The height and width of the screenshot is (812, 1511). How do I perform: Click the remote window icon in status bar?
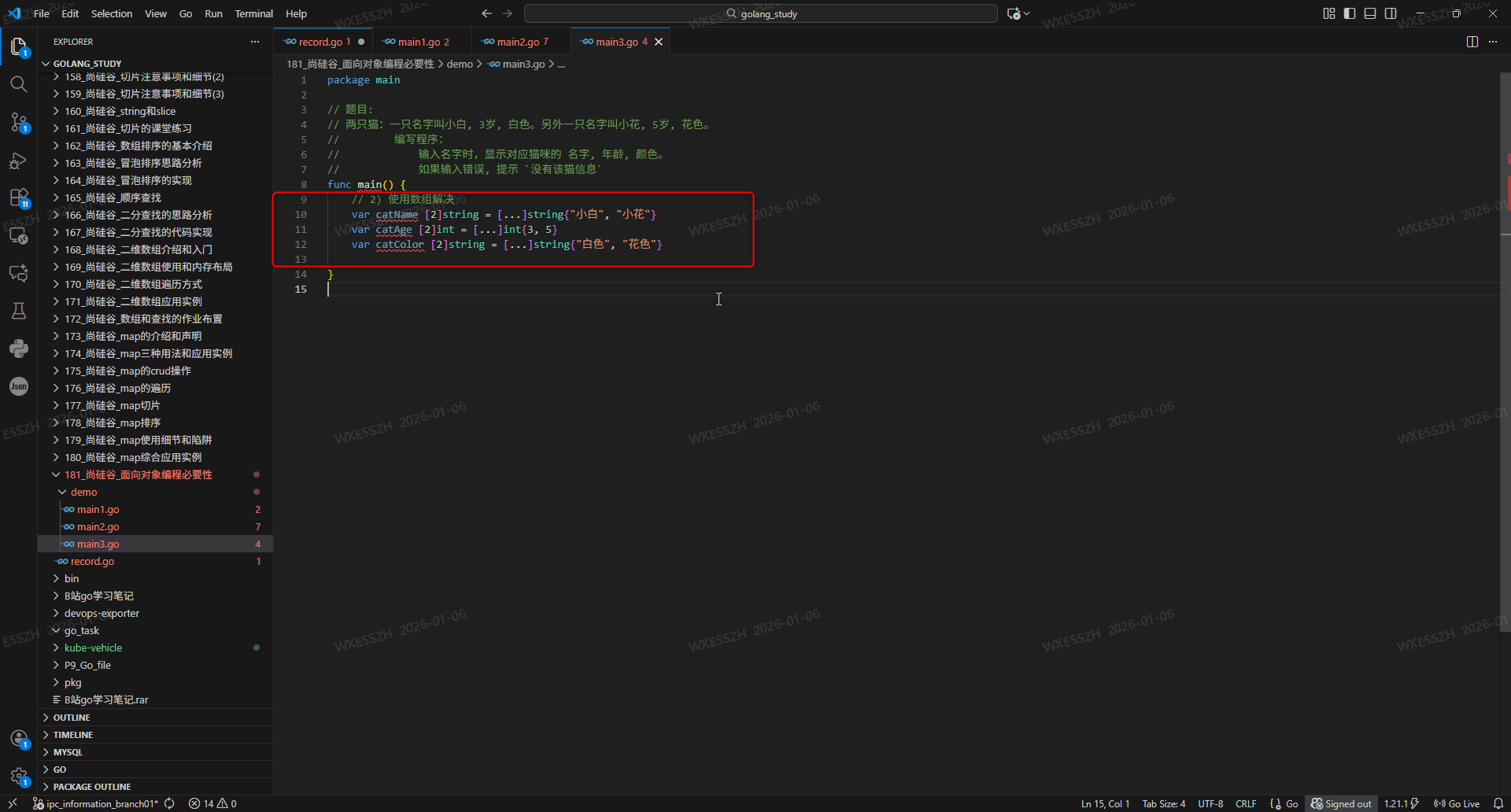[x=13, y=803]
